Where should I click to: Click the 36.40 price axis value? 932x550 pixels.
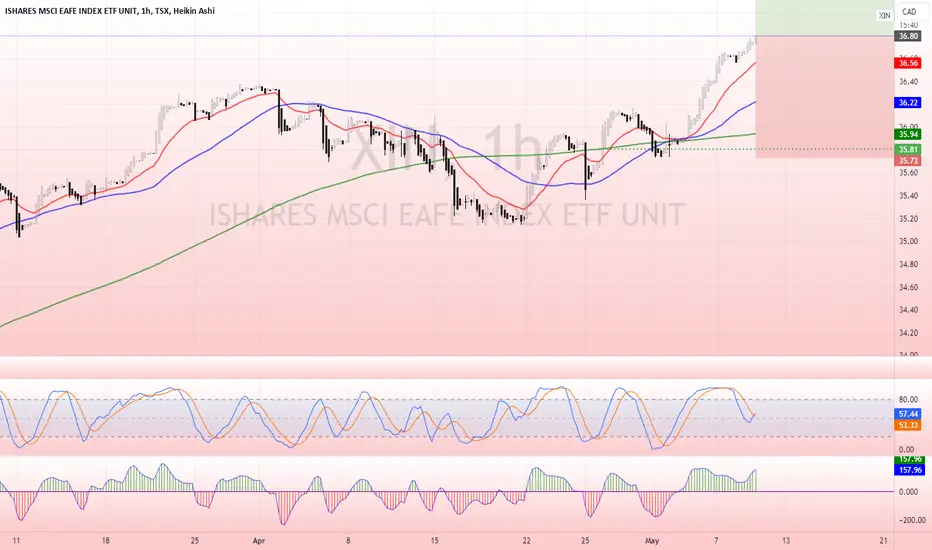[x=908, y=81]
